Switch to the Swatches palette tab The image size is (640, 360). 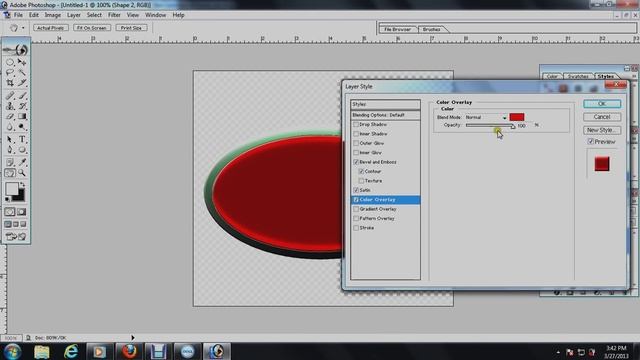(x=578, y=76)
